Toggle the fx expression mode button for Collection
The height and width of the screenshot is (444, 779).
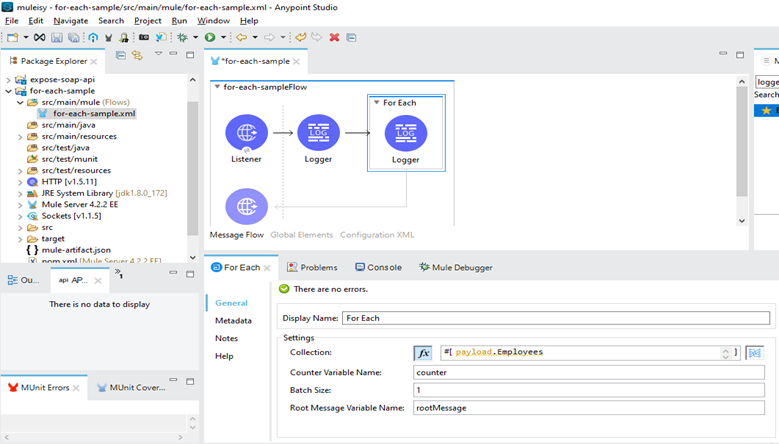click(x=422, y=353)
